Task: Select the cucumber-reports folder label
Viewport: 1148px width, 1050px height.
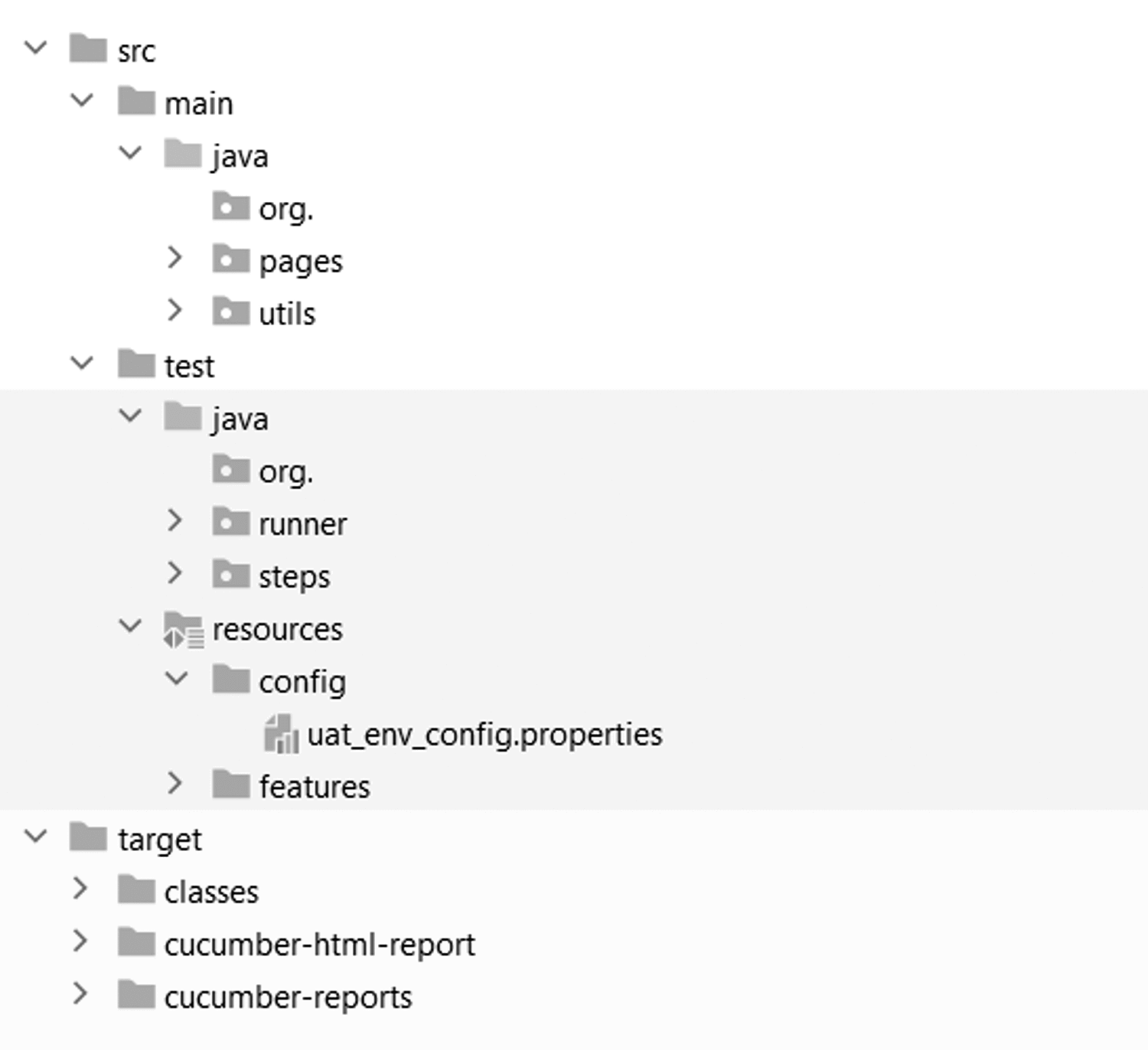Action: [289, 997]
